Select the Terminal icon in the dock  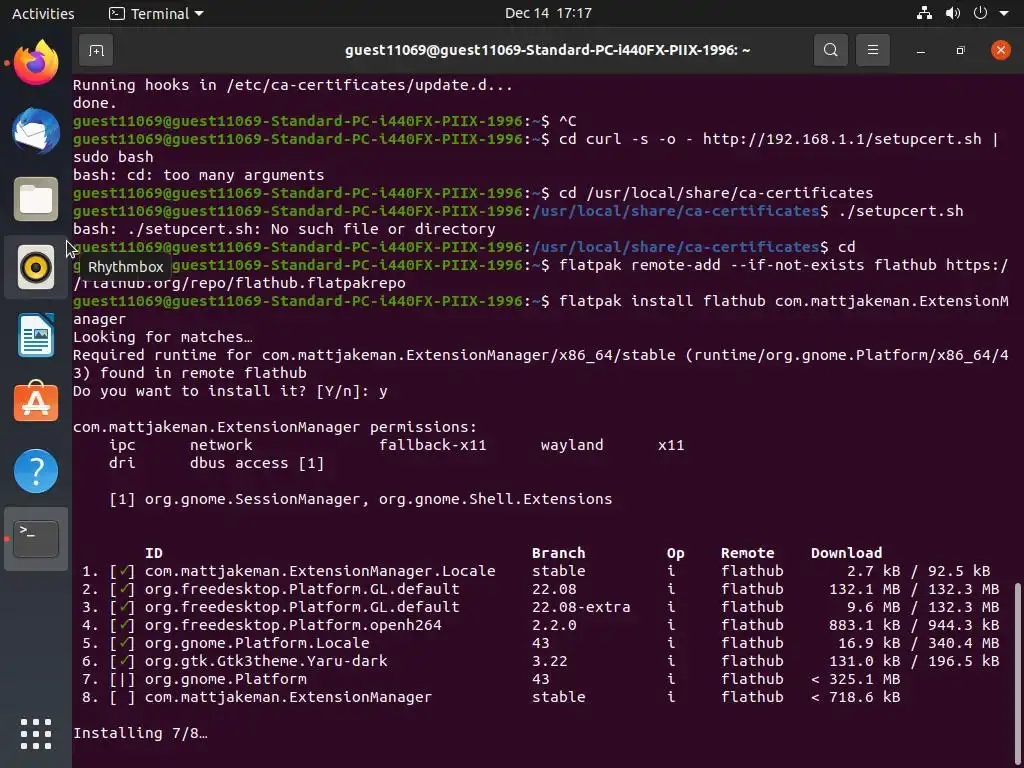(x=36, y=539)
